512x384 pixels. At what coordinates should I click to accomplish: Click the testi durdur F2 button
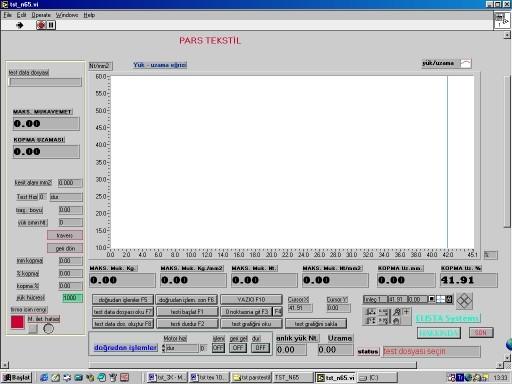click(x=187, y=324)
